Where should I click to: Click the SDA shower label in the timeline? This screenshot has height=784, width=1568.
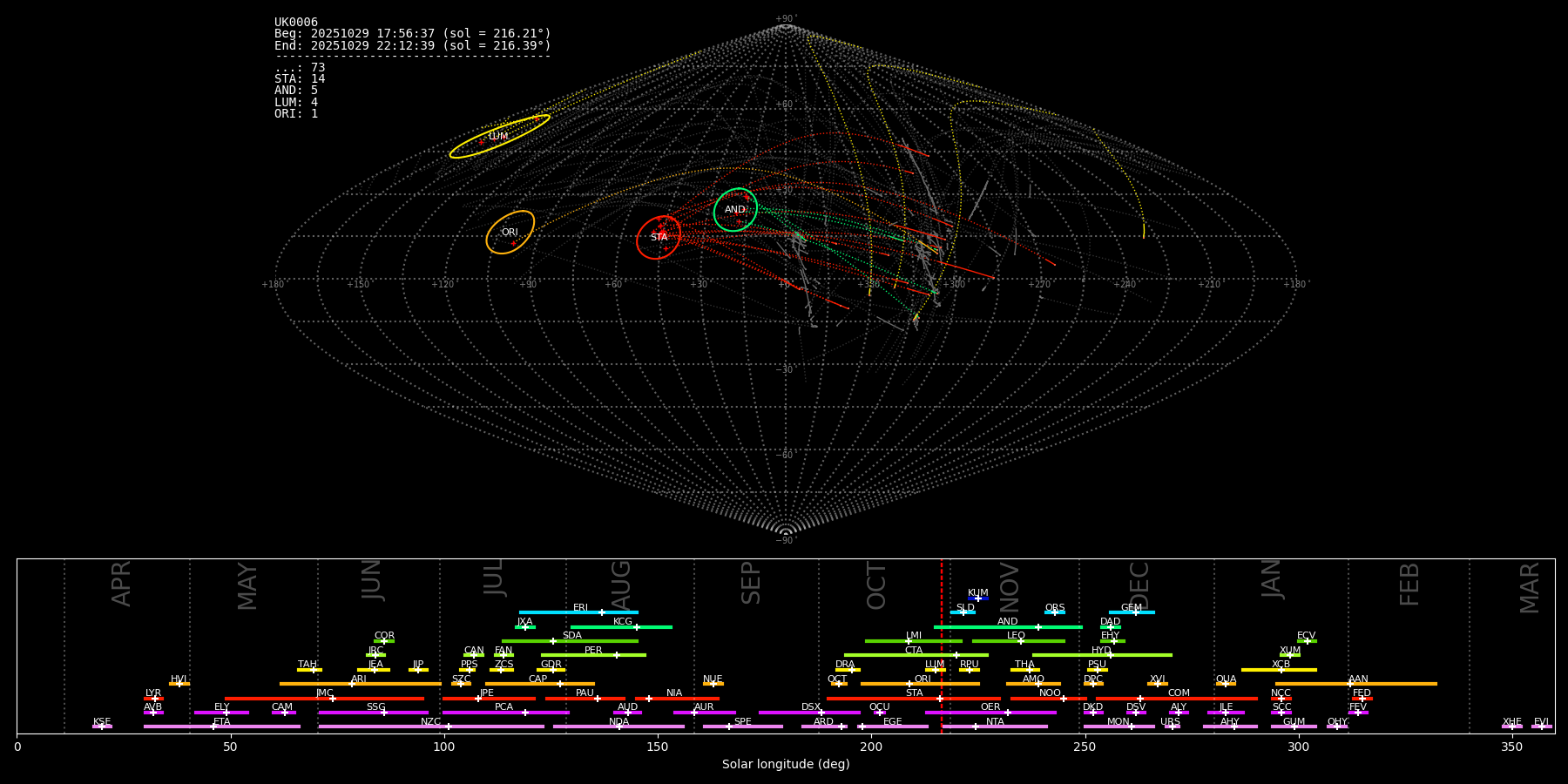(x=572, y=636)
